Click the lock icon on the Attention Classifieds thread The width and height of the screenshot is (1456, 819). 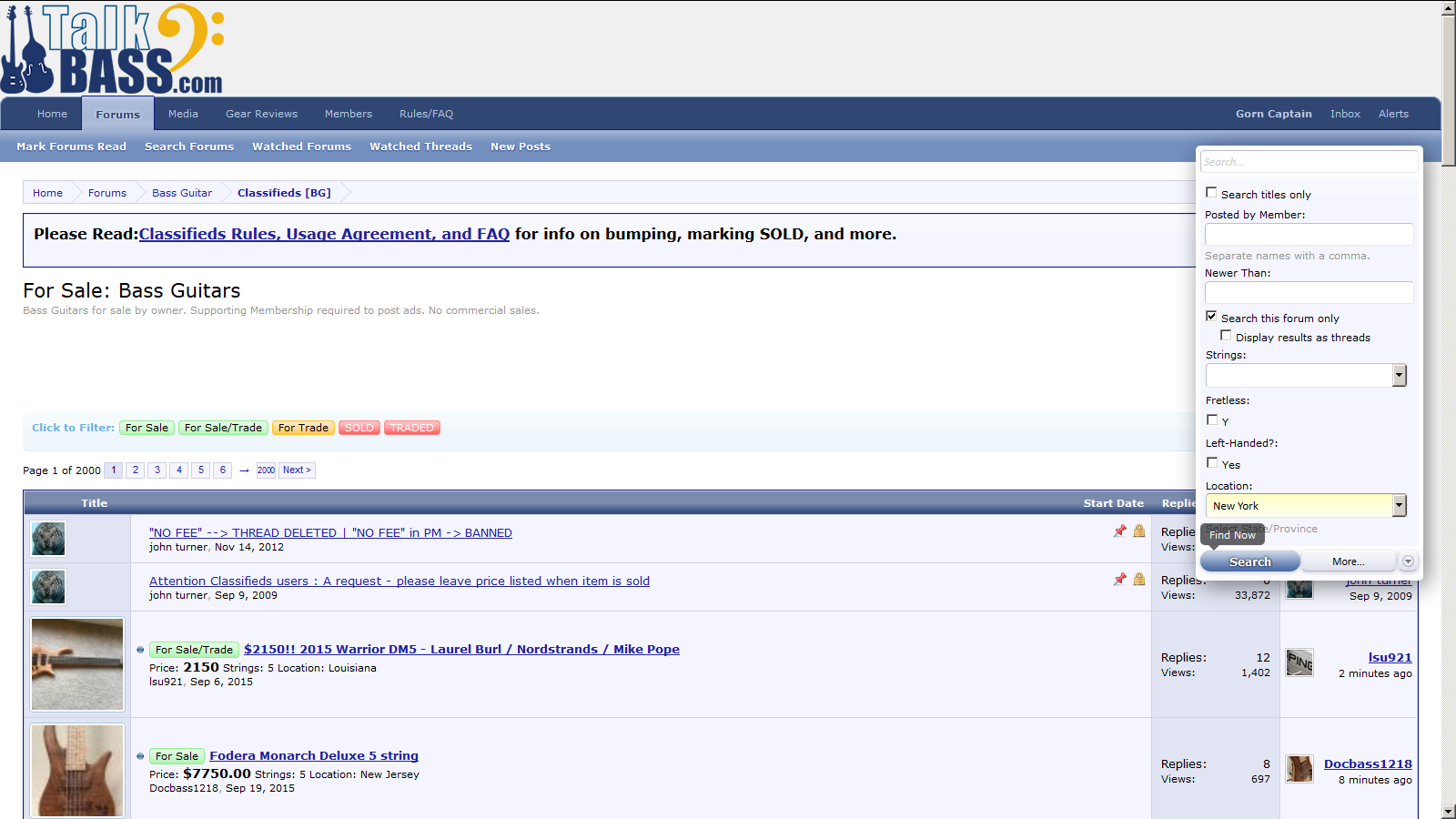[x=1139, y=580]
